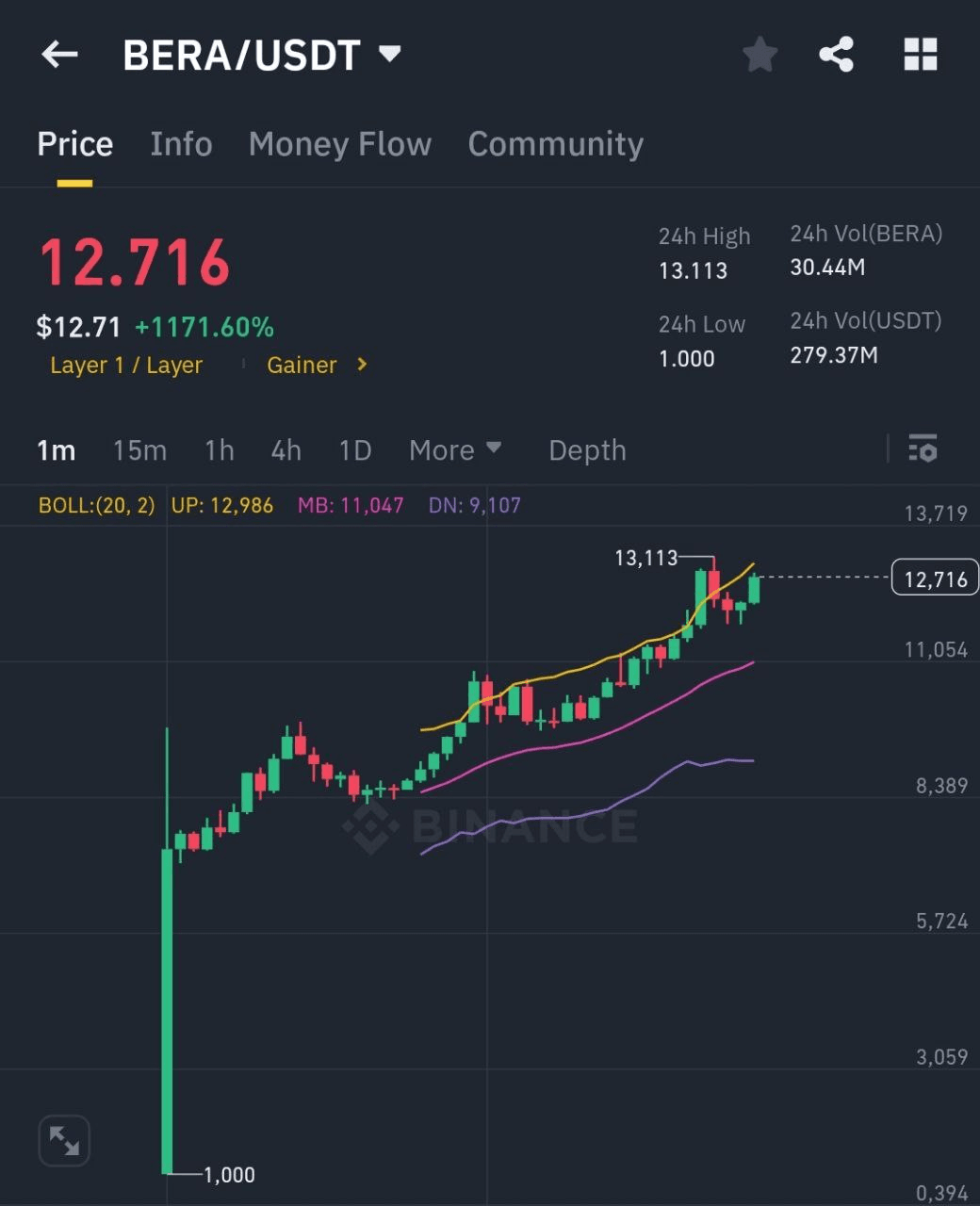Open the Community tab
The width and height of the screenshot is (980, 1206).
(x=556, y=144)
